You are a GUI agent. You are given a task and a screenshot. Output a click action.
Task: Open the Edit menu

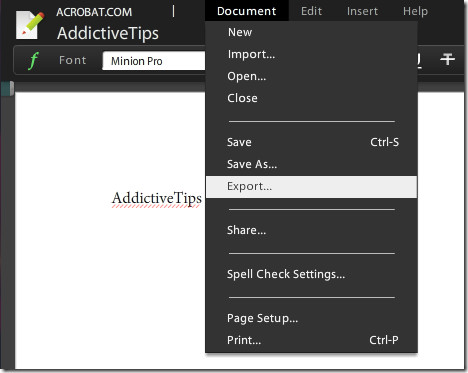311,11
